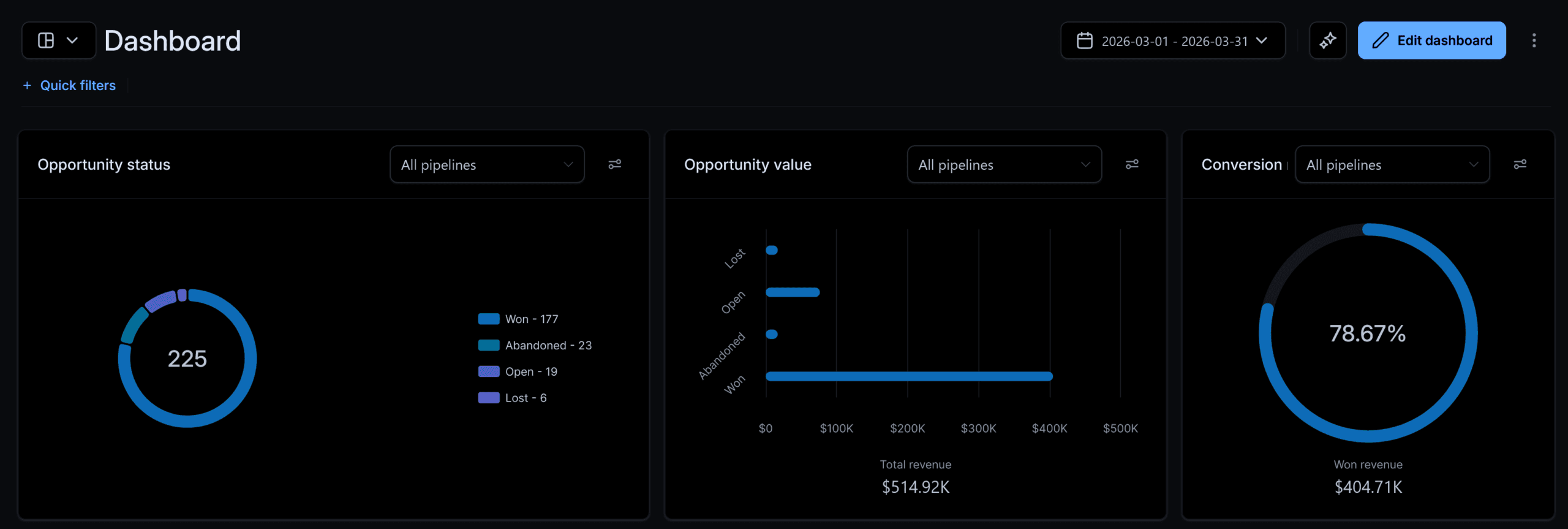The image size is (1568, 529).
Task: Expand All pipelines dropdown in Conversion widget
Action: [x=1392, y=164]
